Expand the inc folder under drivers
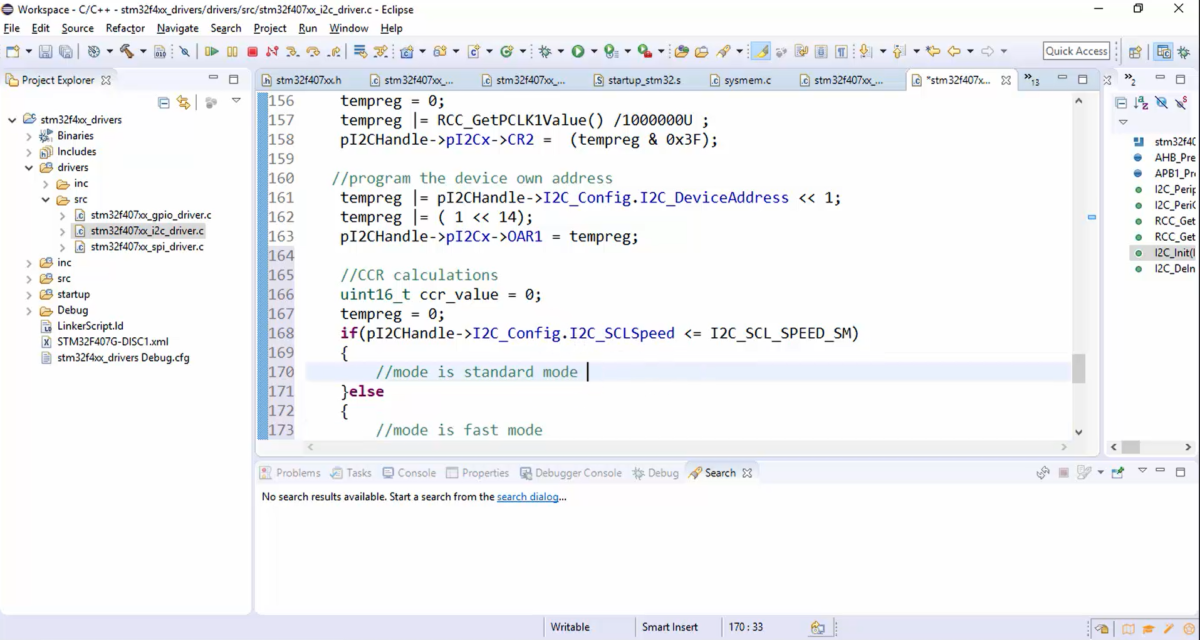This screenshot has height=640, width=1200. pyautogui.click(x=46, y=184)
